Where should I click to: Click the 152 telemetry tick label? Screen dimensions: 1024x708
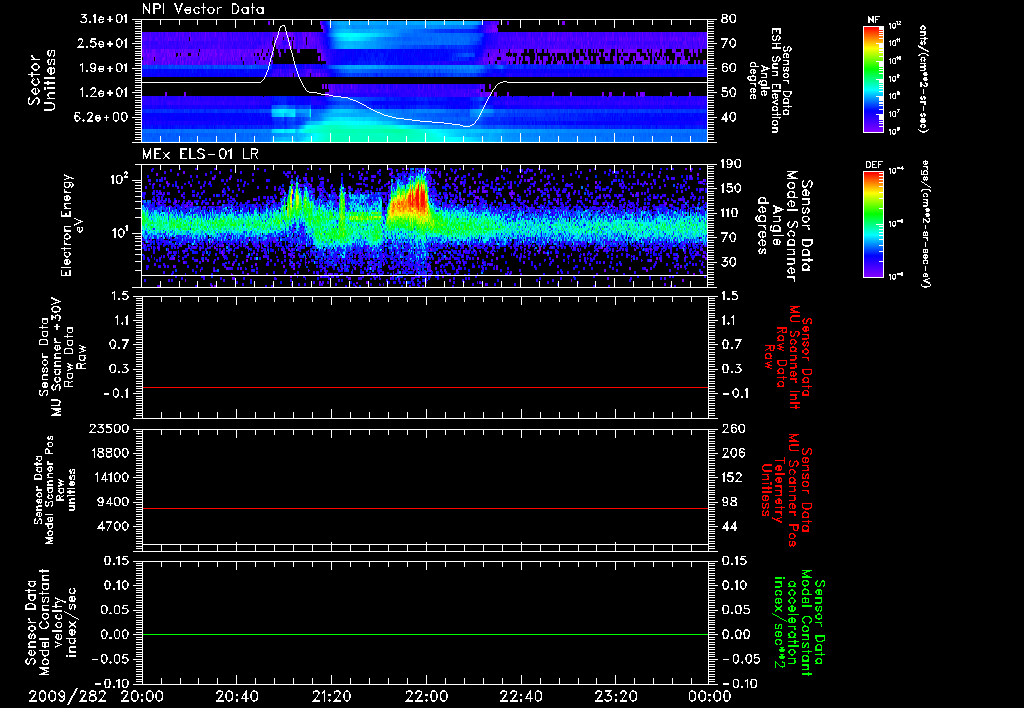point(732,477)
